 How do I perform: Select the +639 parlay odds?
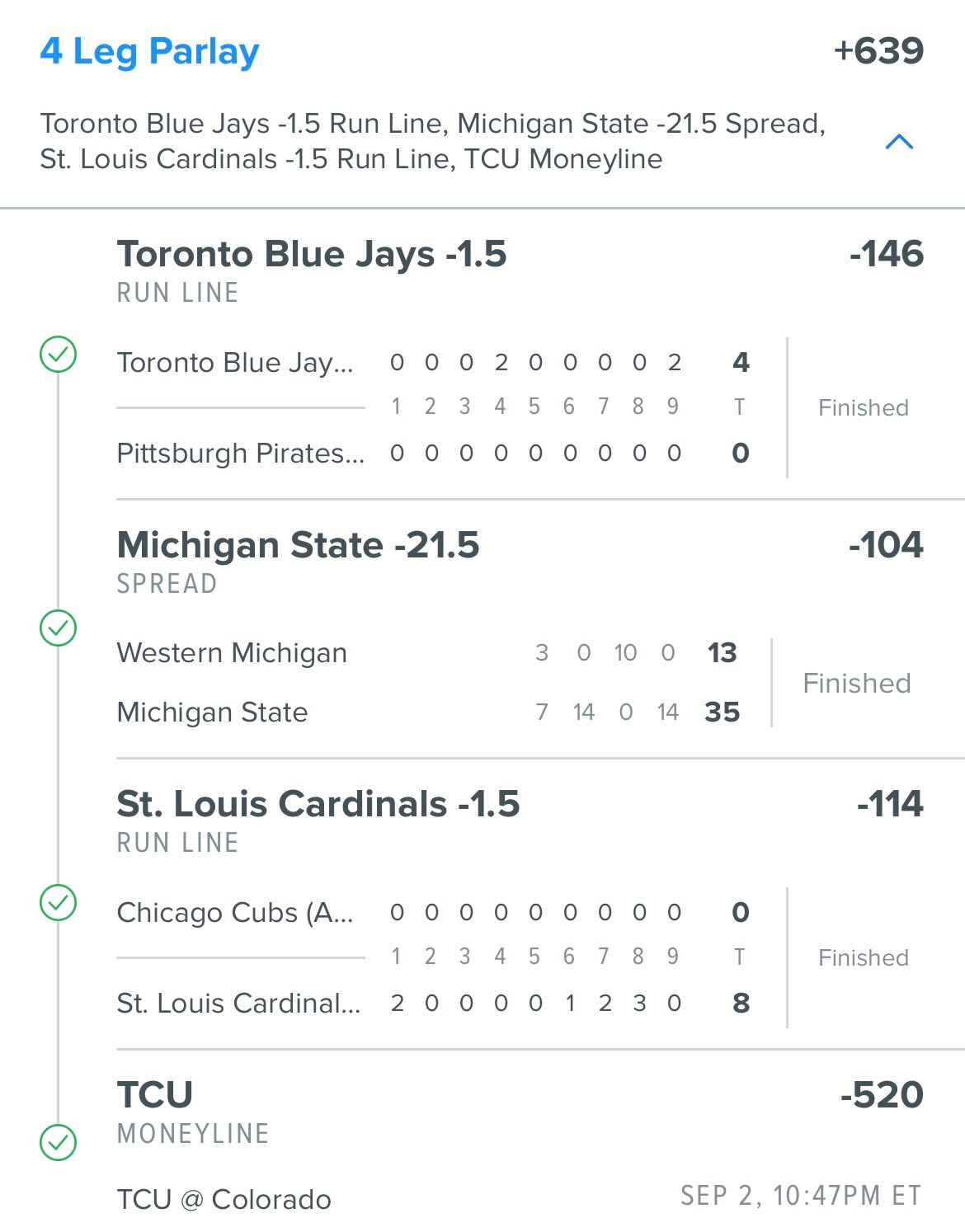coord(878,51)
